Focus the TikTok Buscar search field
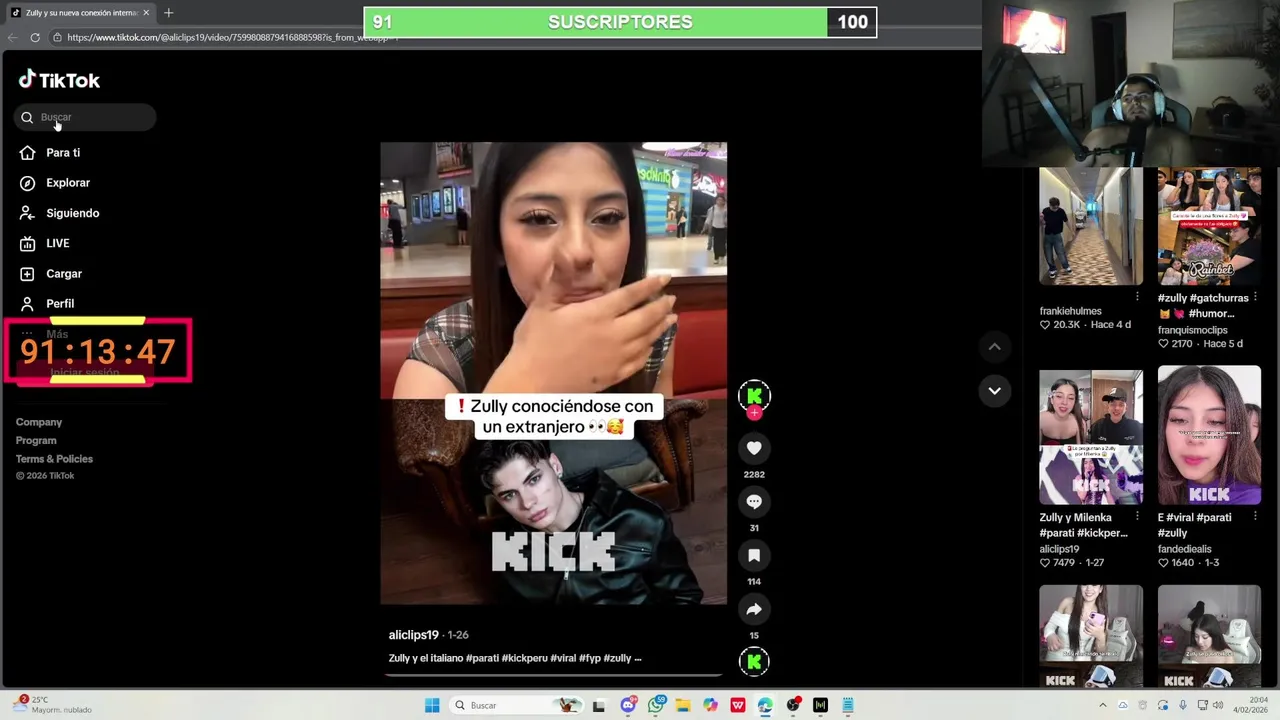This screenshot has height=720, width=1280. click(x=85, y=117)
